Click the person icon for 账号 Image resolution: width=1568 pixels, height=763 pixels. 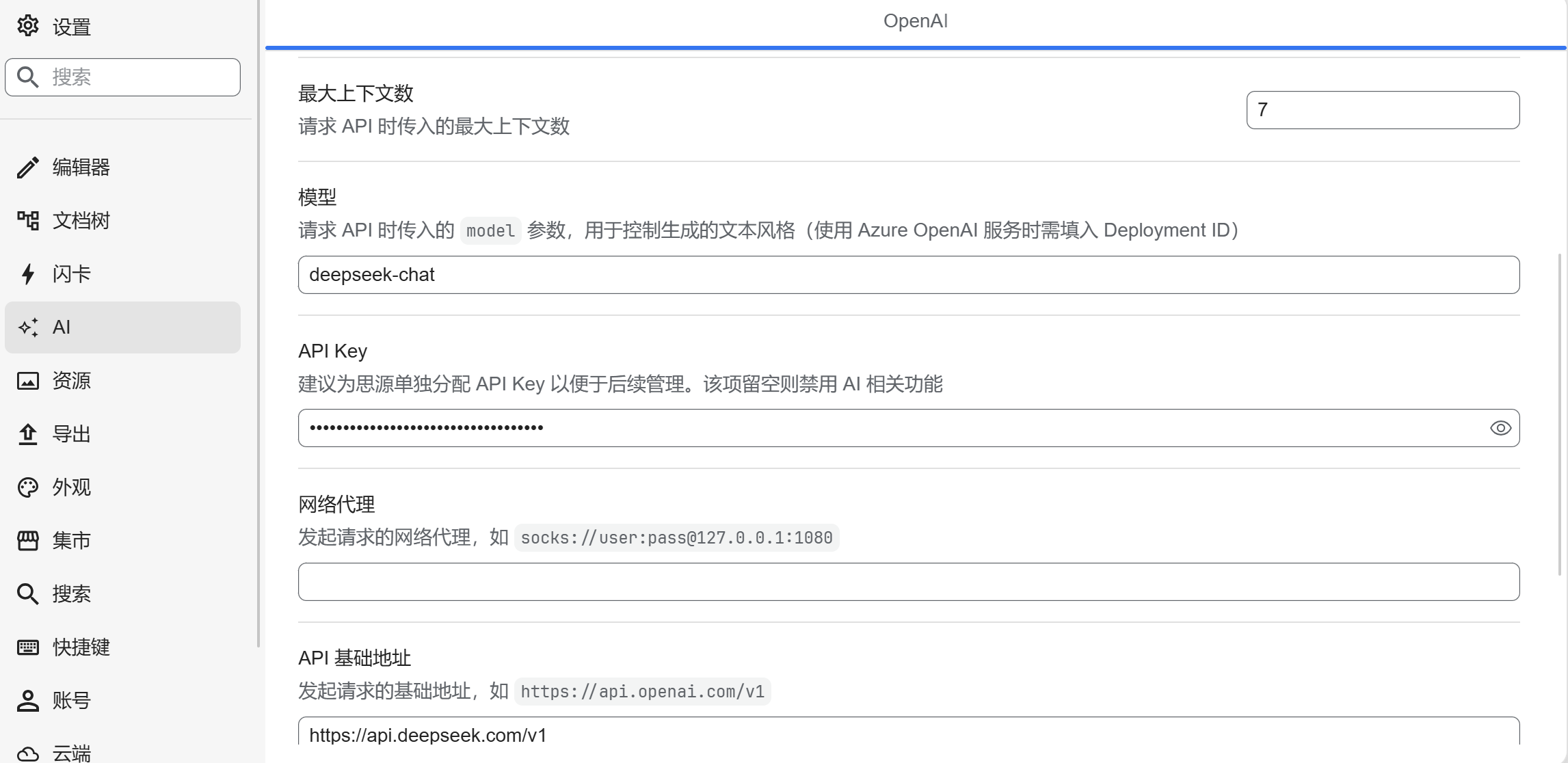click(x=28, y=701)
